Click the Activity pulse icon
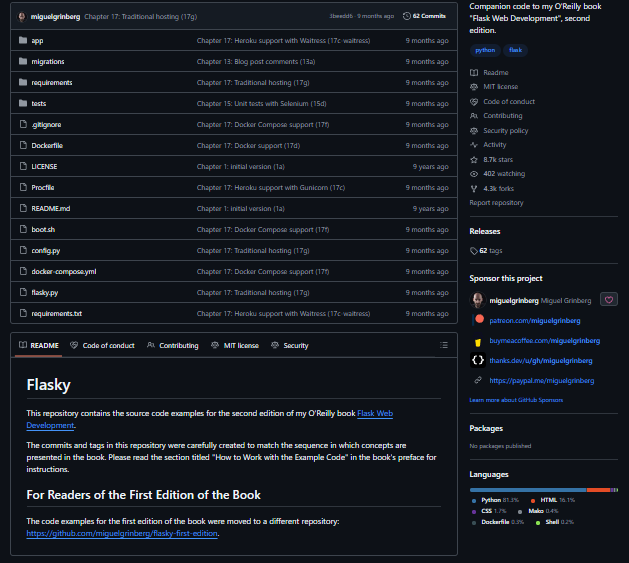The height and width of the screenshot is (563, 629). [x=474, y=144]
